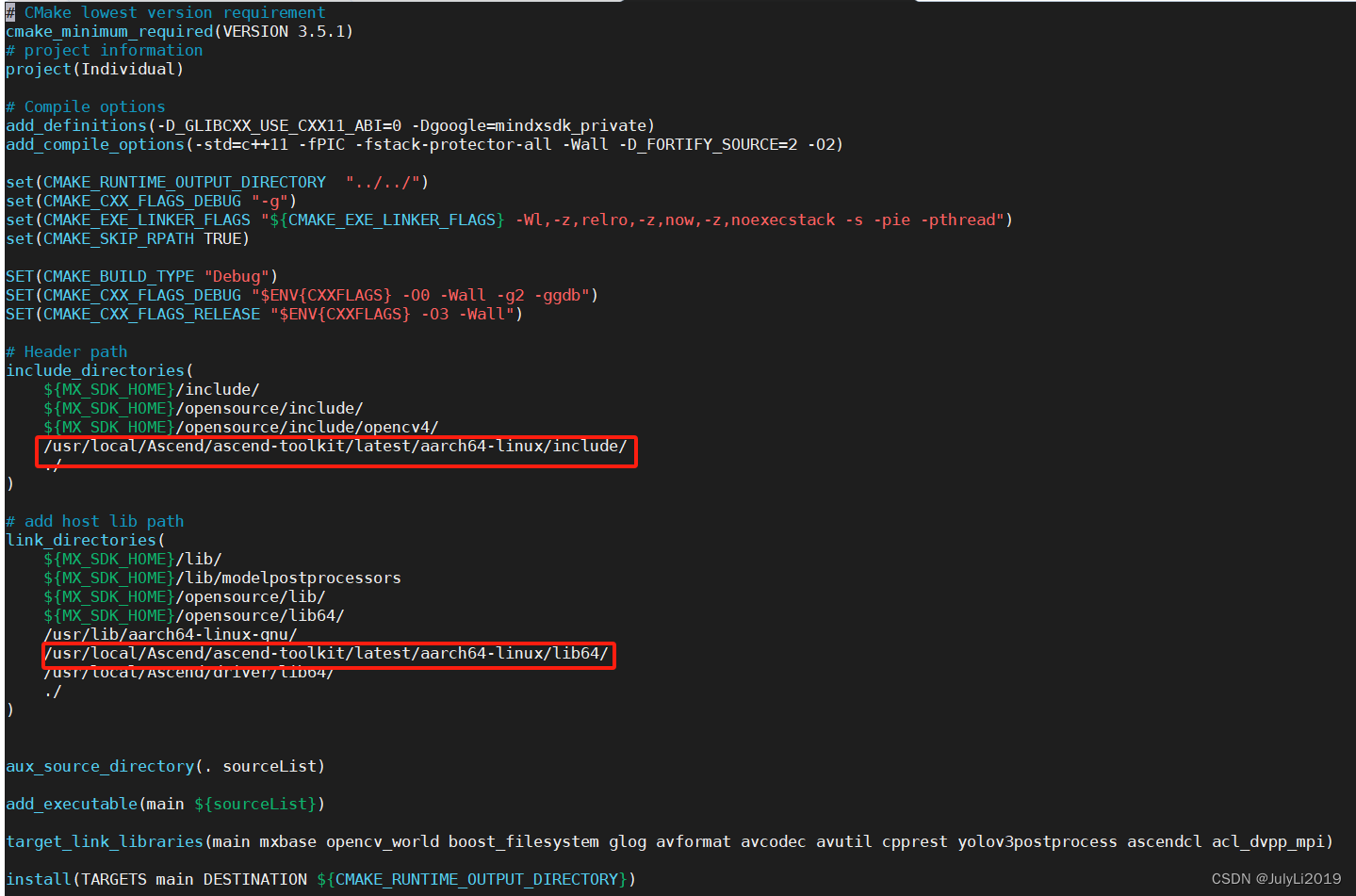The image size is (1356, 896).
Task: Click the add_executable(main ${sourceList}) line
Action: (165, 804)
